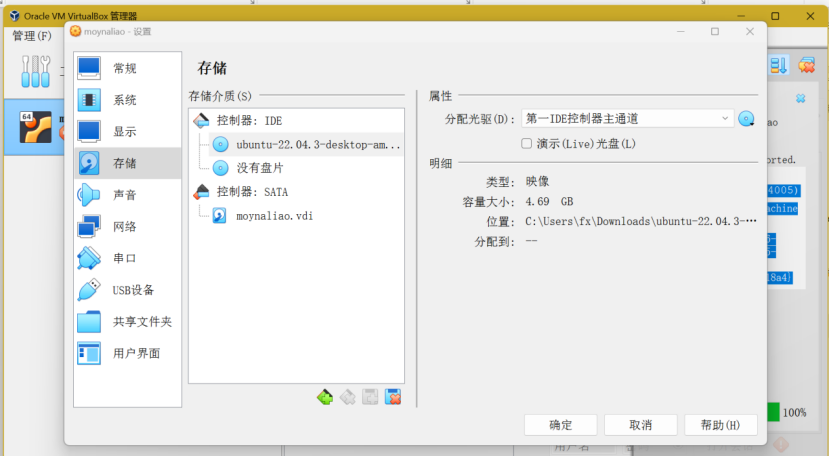Click the 存储 disk icon in sidebar

[89, 163]
